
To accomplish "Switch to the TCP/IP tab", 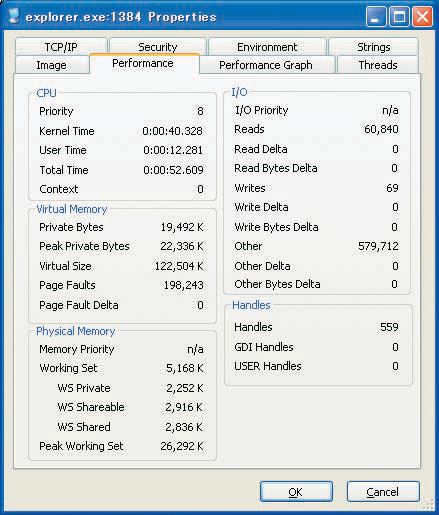I will [61, 47].
